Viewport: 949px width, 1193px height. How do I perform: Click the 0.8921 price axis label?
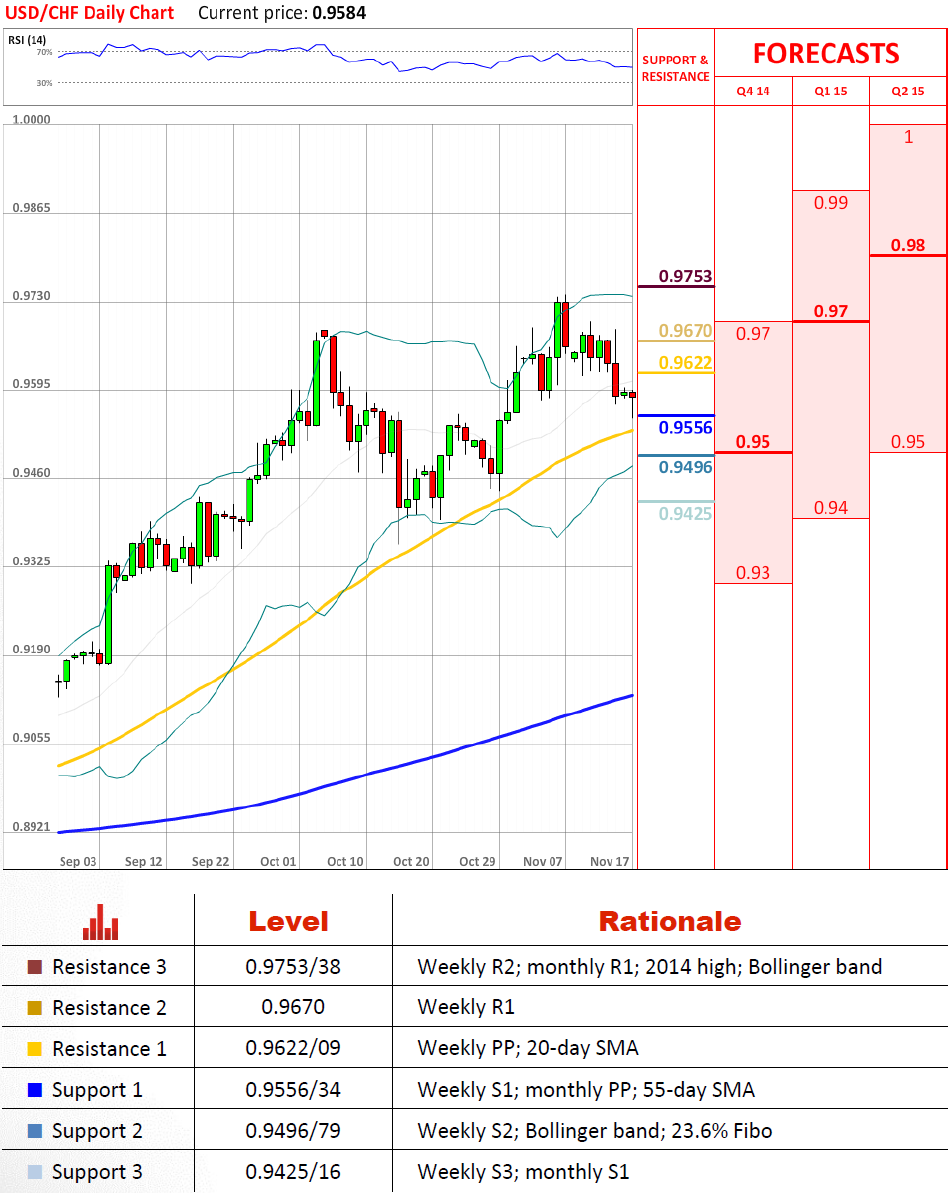(x=31, y=826)
